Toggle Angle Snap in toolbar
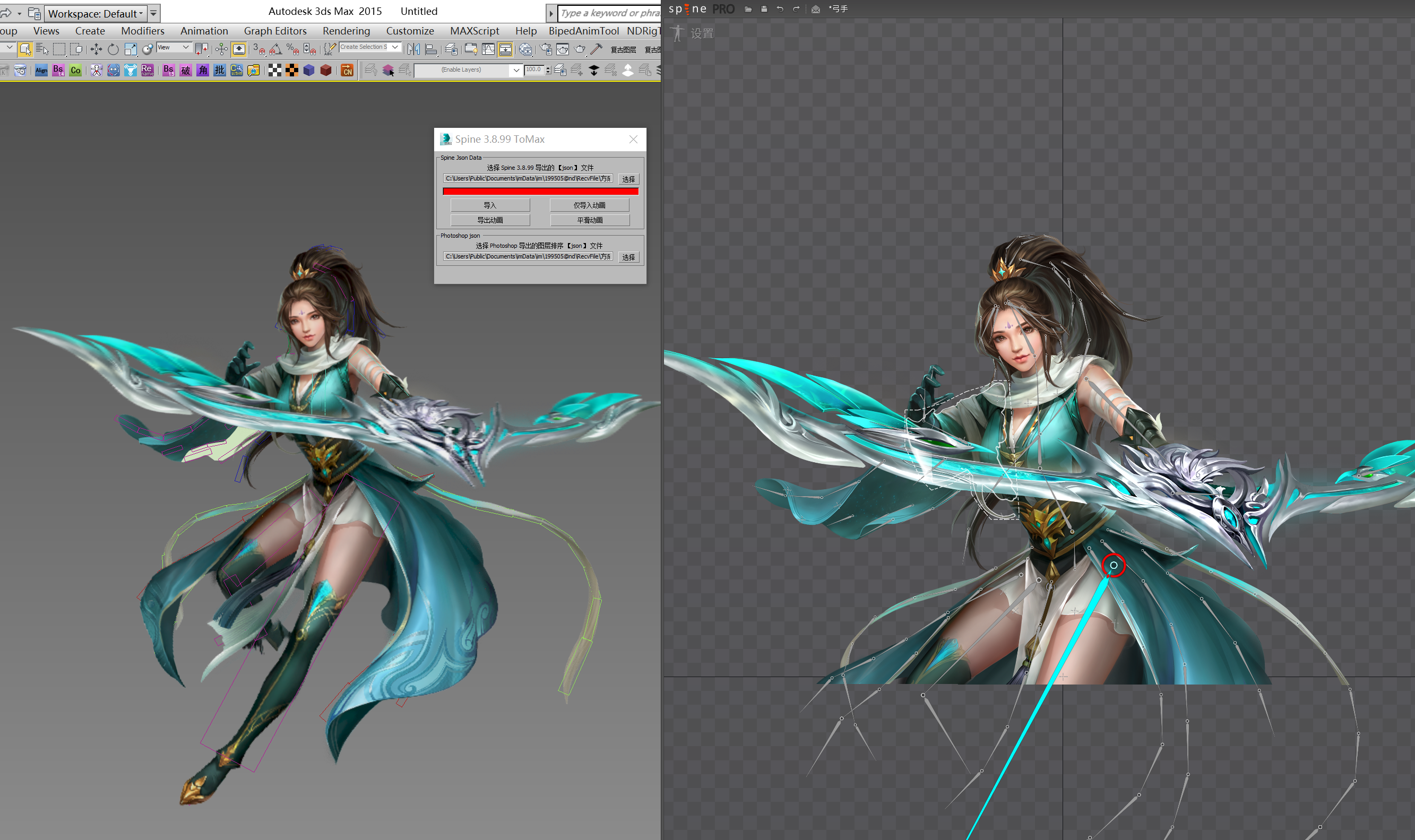 275,50
